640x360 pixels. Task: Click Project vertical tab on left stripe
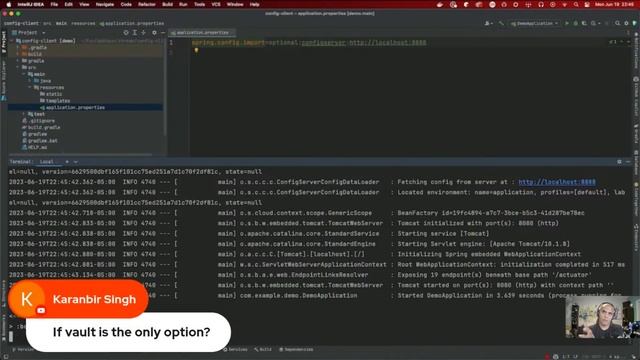coord(4,42)
